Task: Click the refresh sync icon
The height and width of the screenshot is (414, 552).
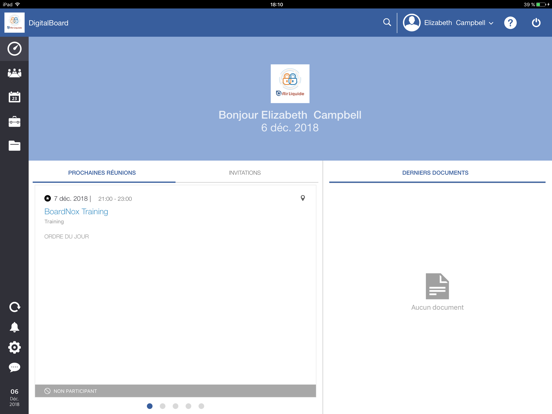Action: tap(14, 307)
